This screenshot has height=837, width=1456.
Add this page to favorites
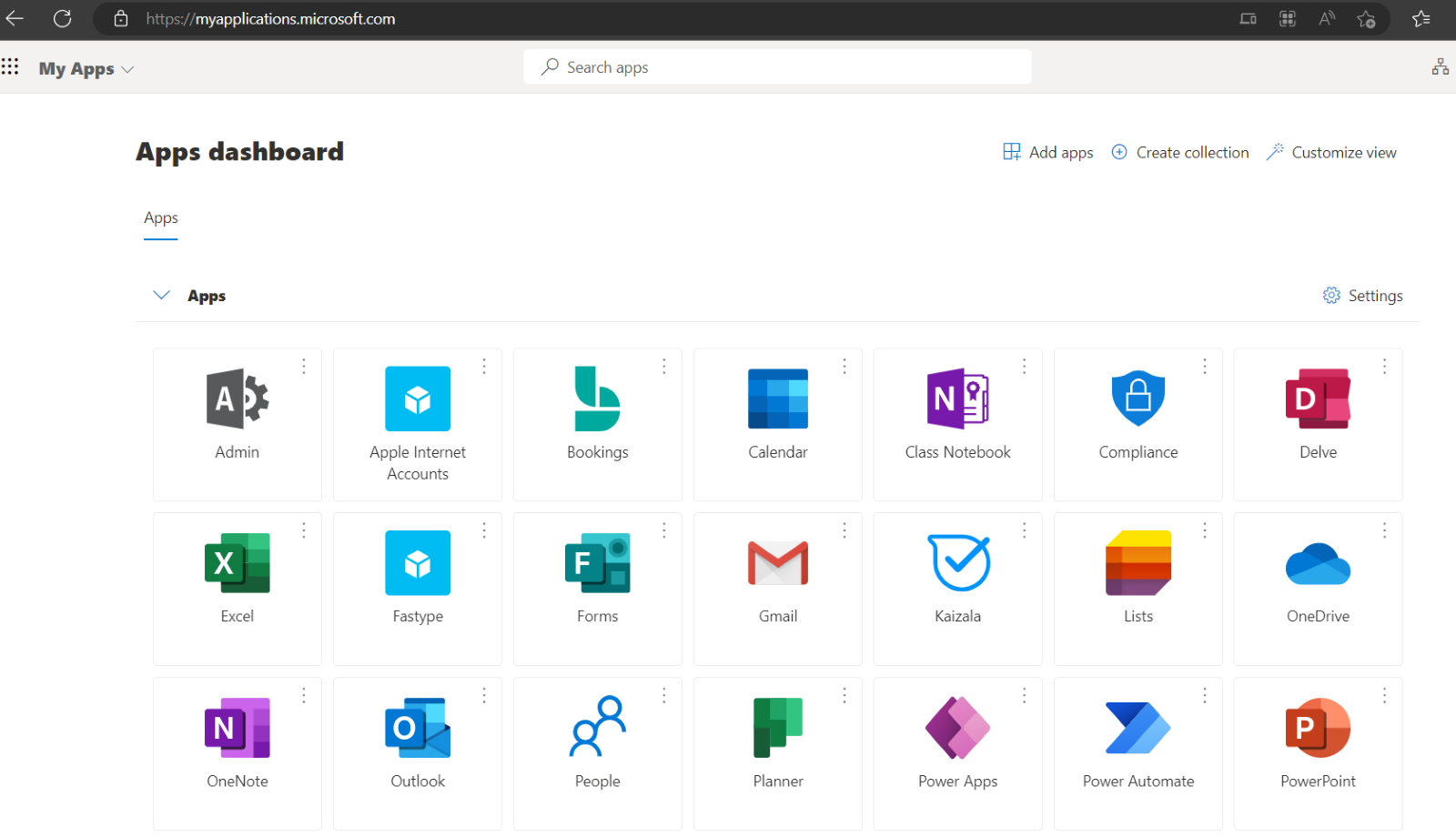coord(1366,18)
